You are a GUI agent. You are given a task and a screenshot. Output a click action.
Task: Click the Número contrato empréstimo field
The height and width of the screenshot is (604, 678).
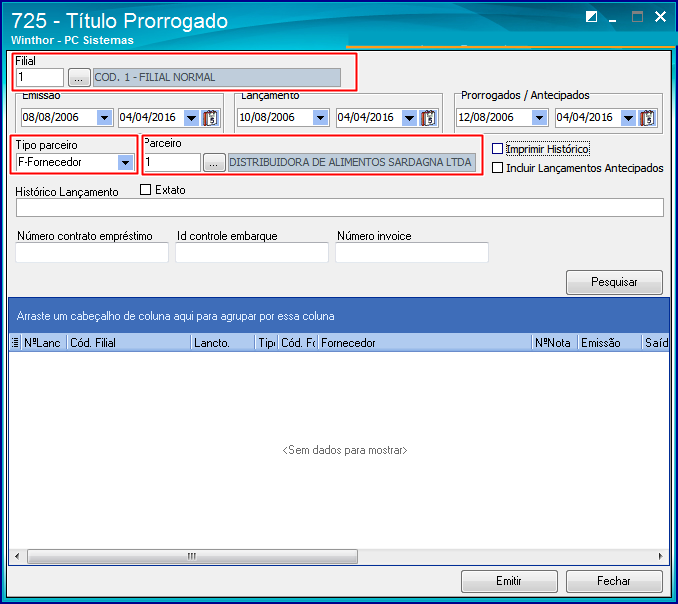click(x=92, y=252)
